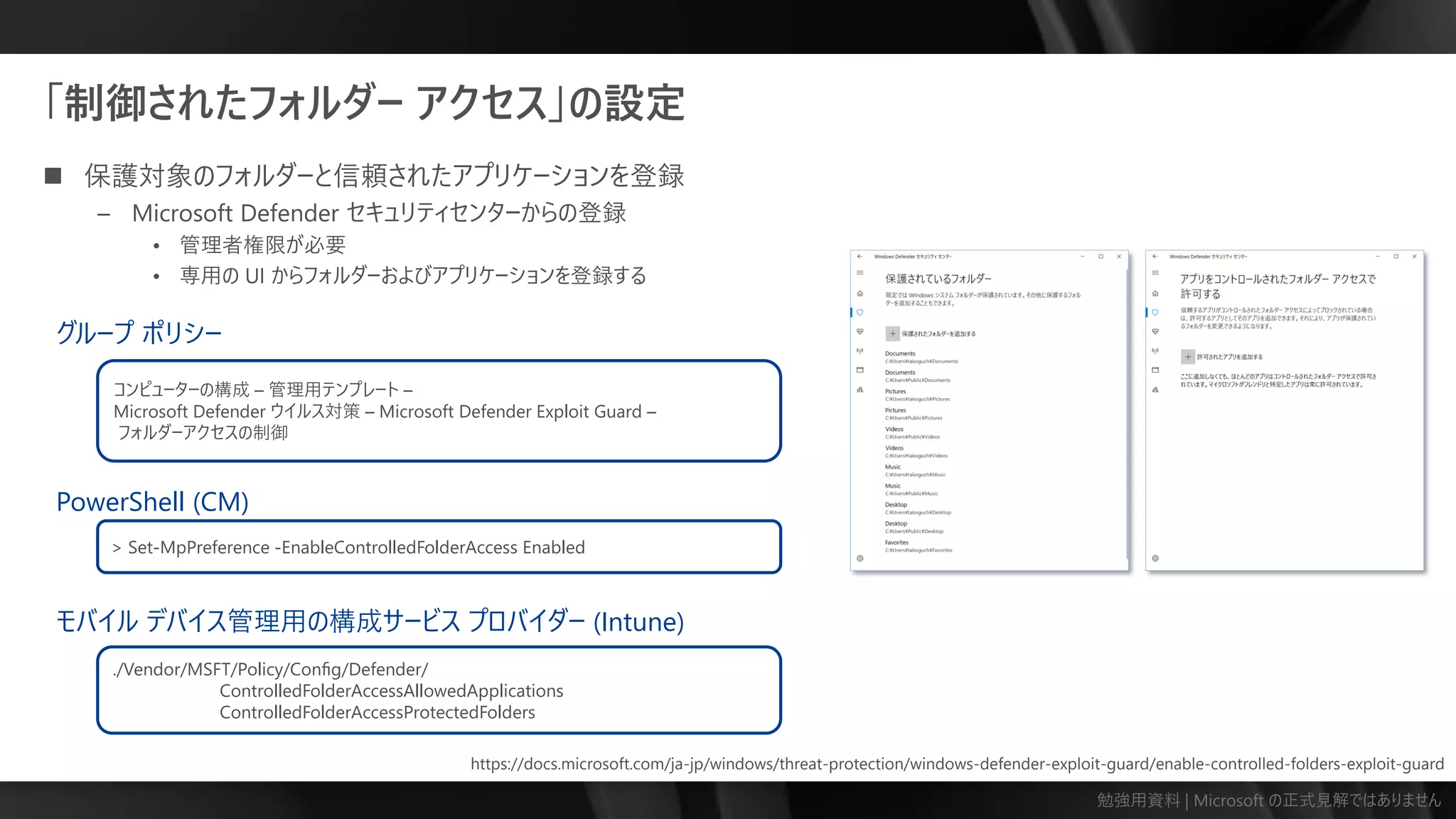Click plus button to add allowed app
The height and width of the screenshot is (819, 1456).
1187,357
